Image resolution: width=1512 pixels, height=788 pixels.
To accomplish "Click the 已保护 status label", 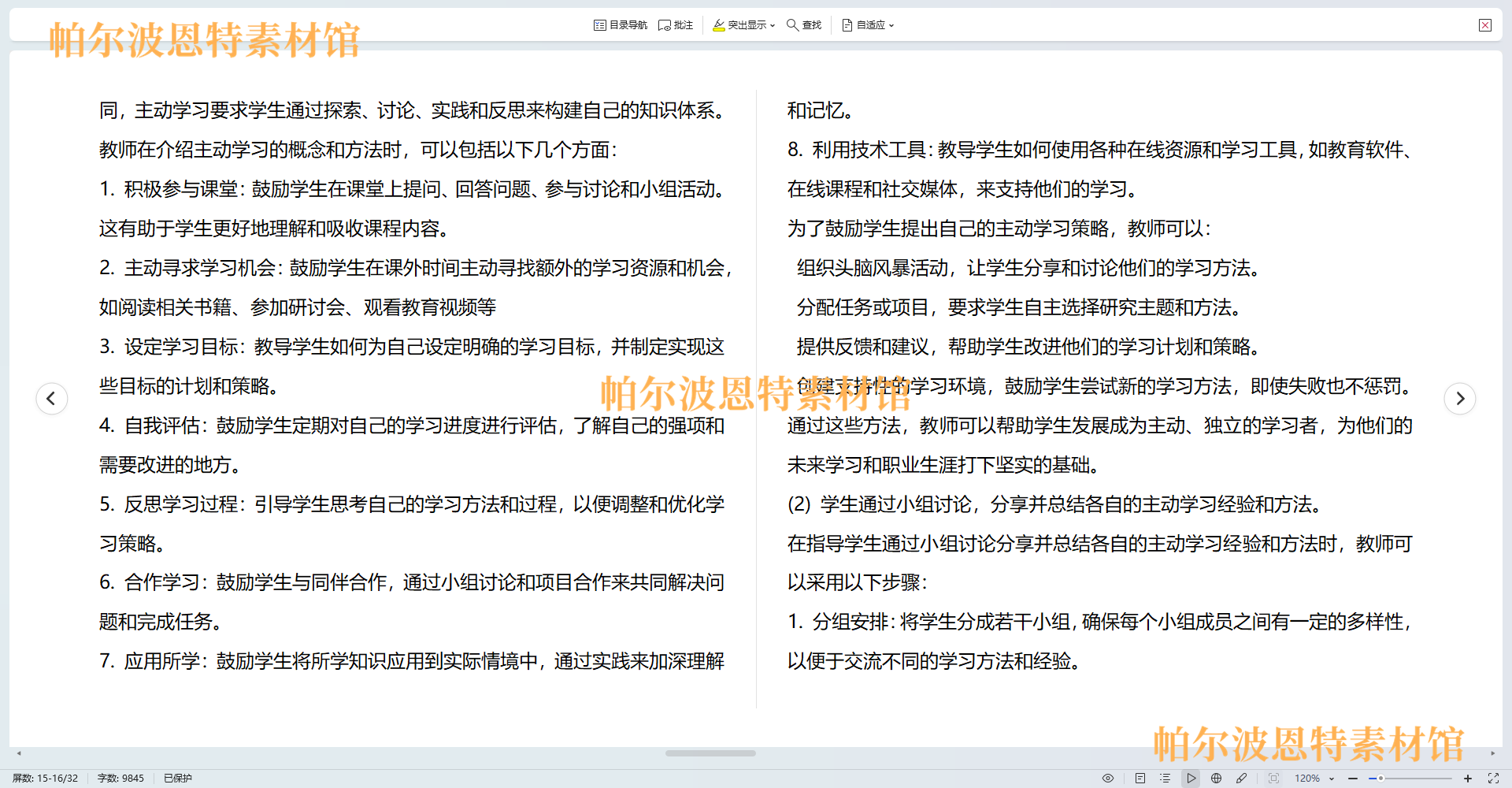I will point(178,778).
